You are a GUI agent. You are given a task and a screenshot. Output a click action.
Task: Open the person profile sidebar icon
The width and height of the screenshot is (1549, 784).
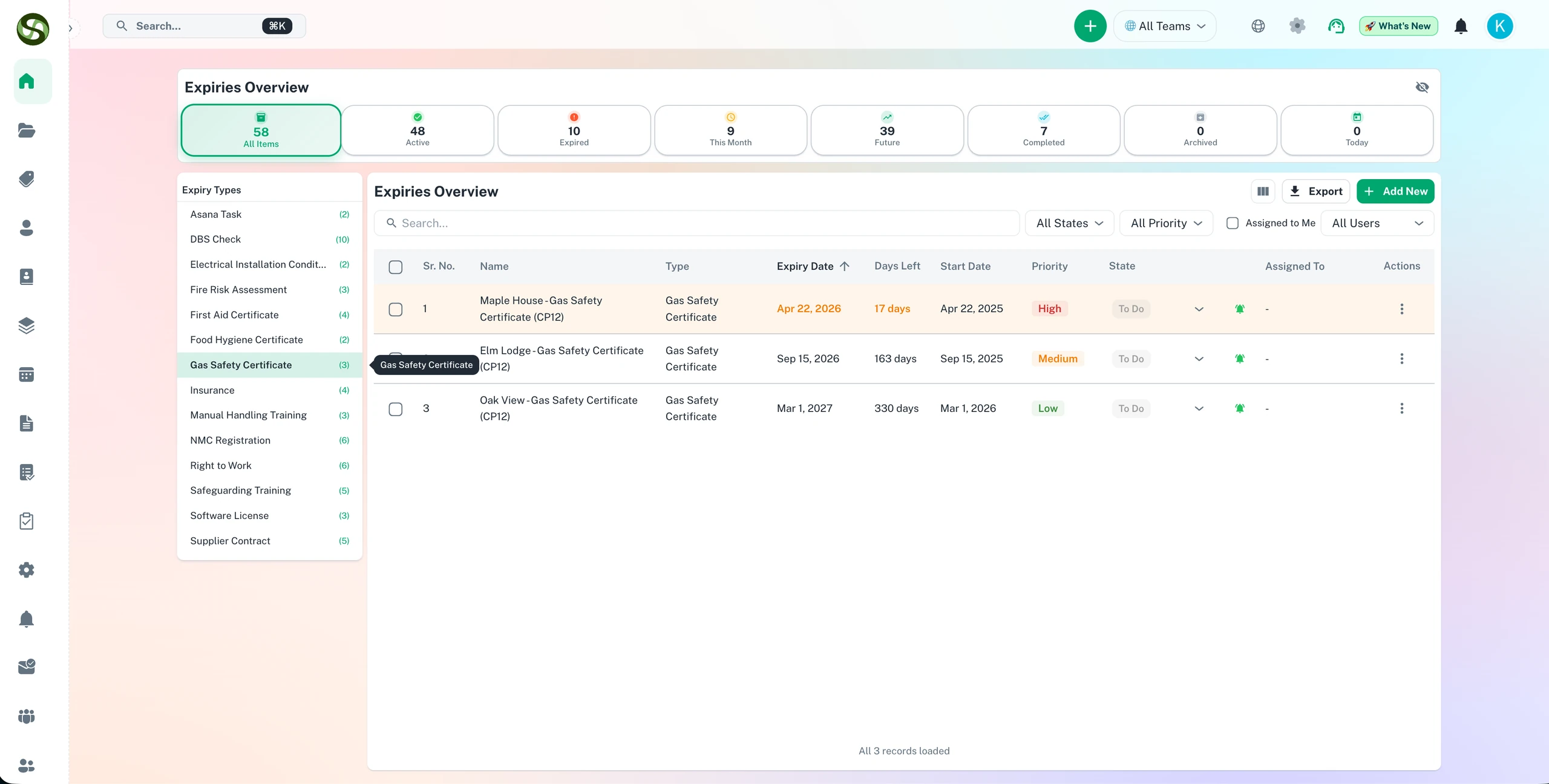[x=27, y=228]
